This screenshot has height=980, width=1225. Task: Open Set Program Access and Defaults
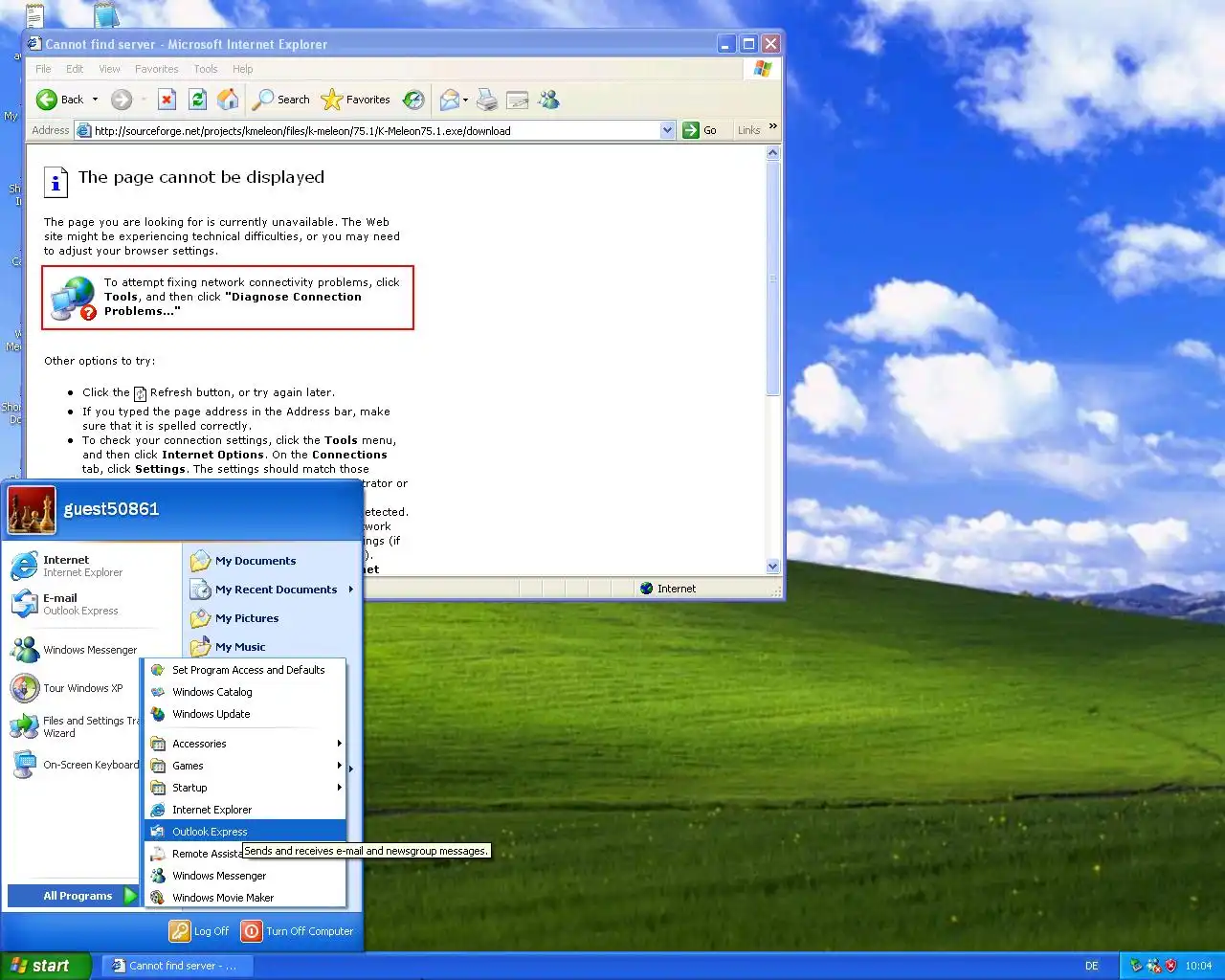[x=245, y=670]
